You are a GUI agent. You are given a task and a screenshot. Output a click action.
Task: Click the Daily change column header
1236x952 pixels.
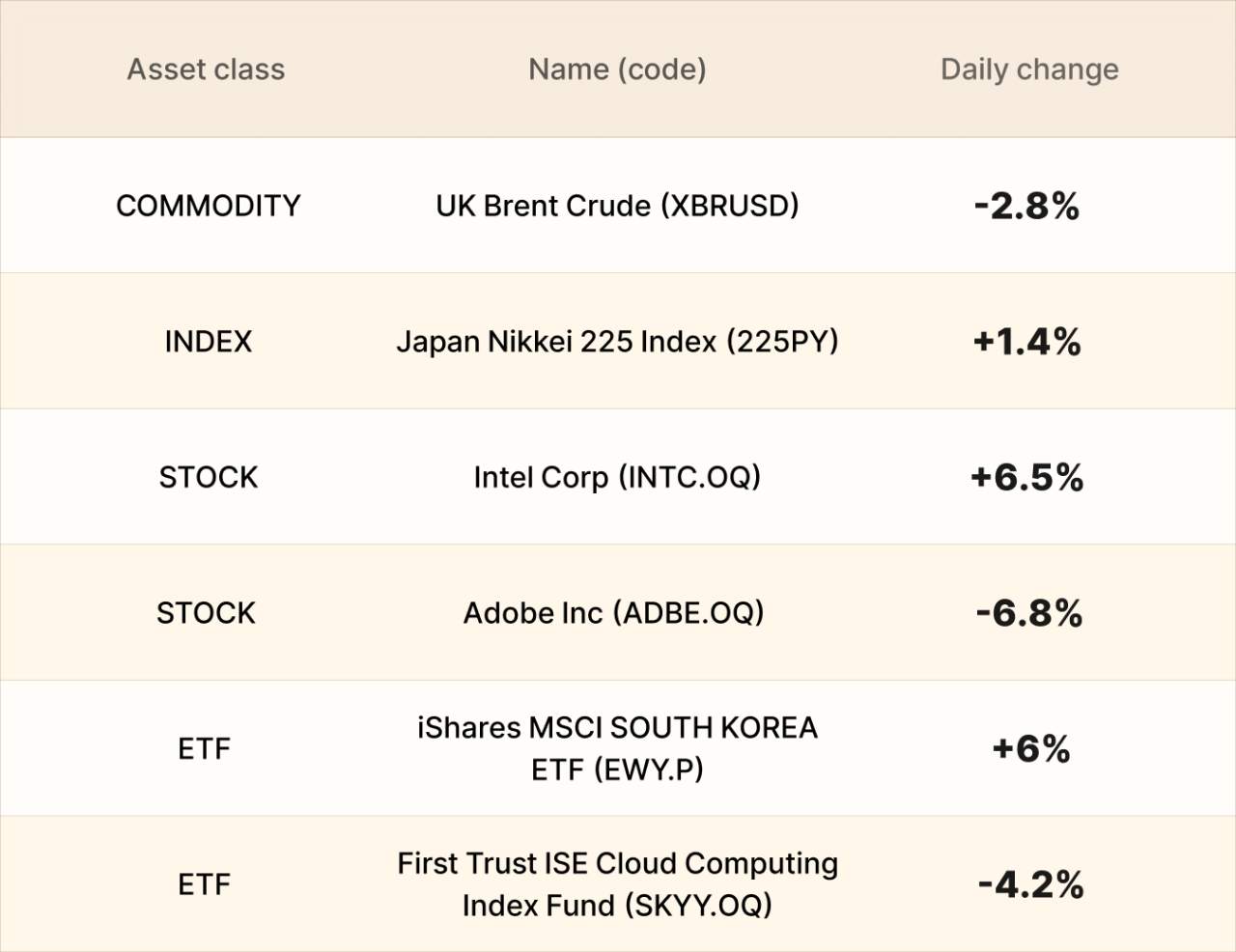[x=1029, y=70]
